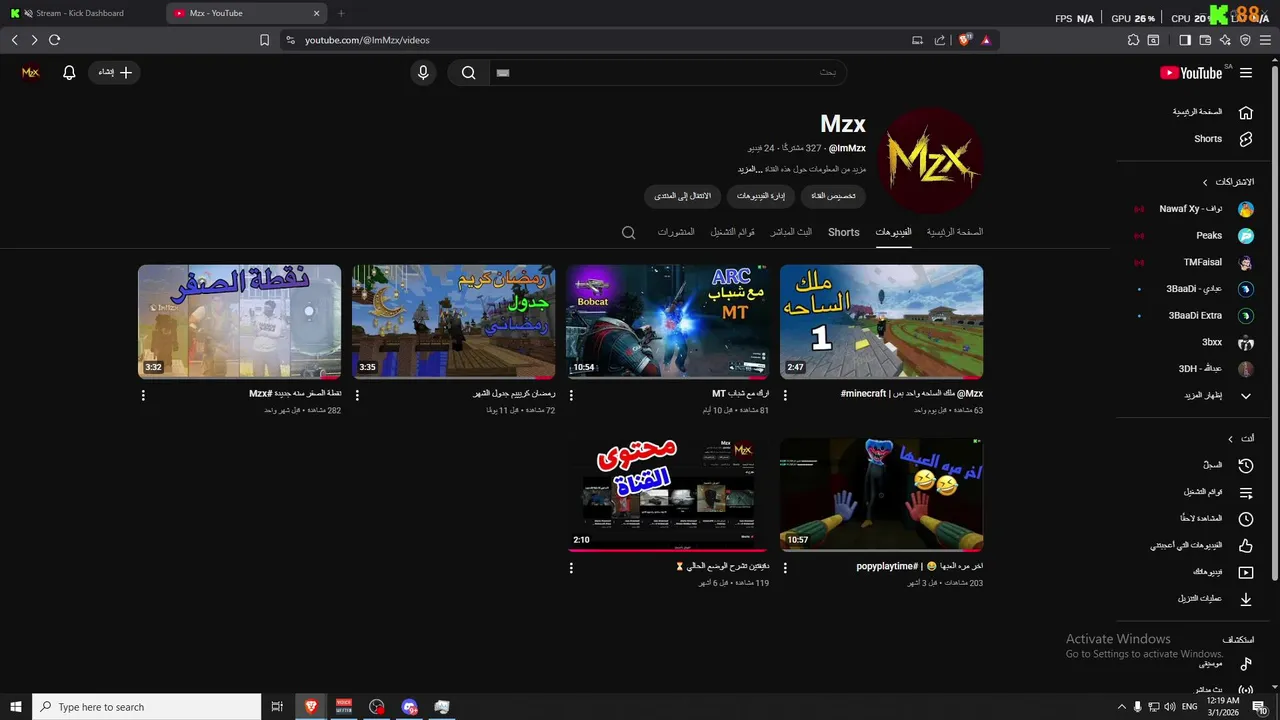Open the ARC Bobcat video thumbnail

point(668,322)
